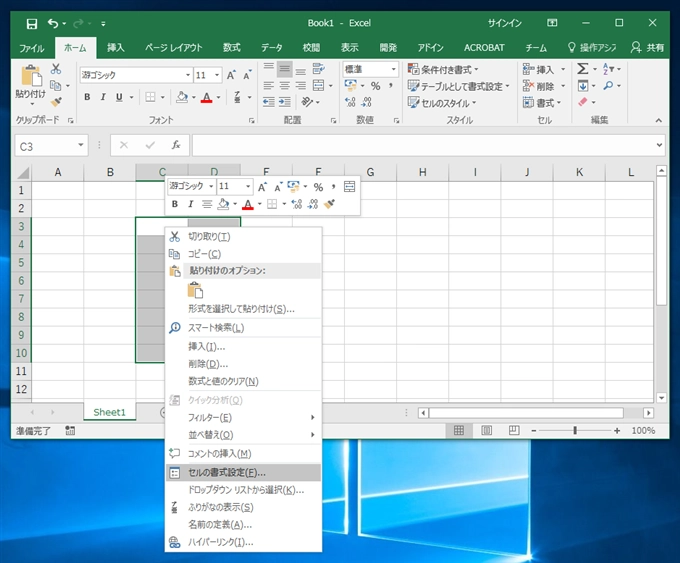Click into the formula bar input
The image size is (680, 563).
coord(423,145)
